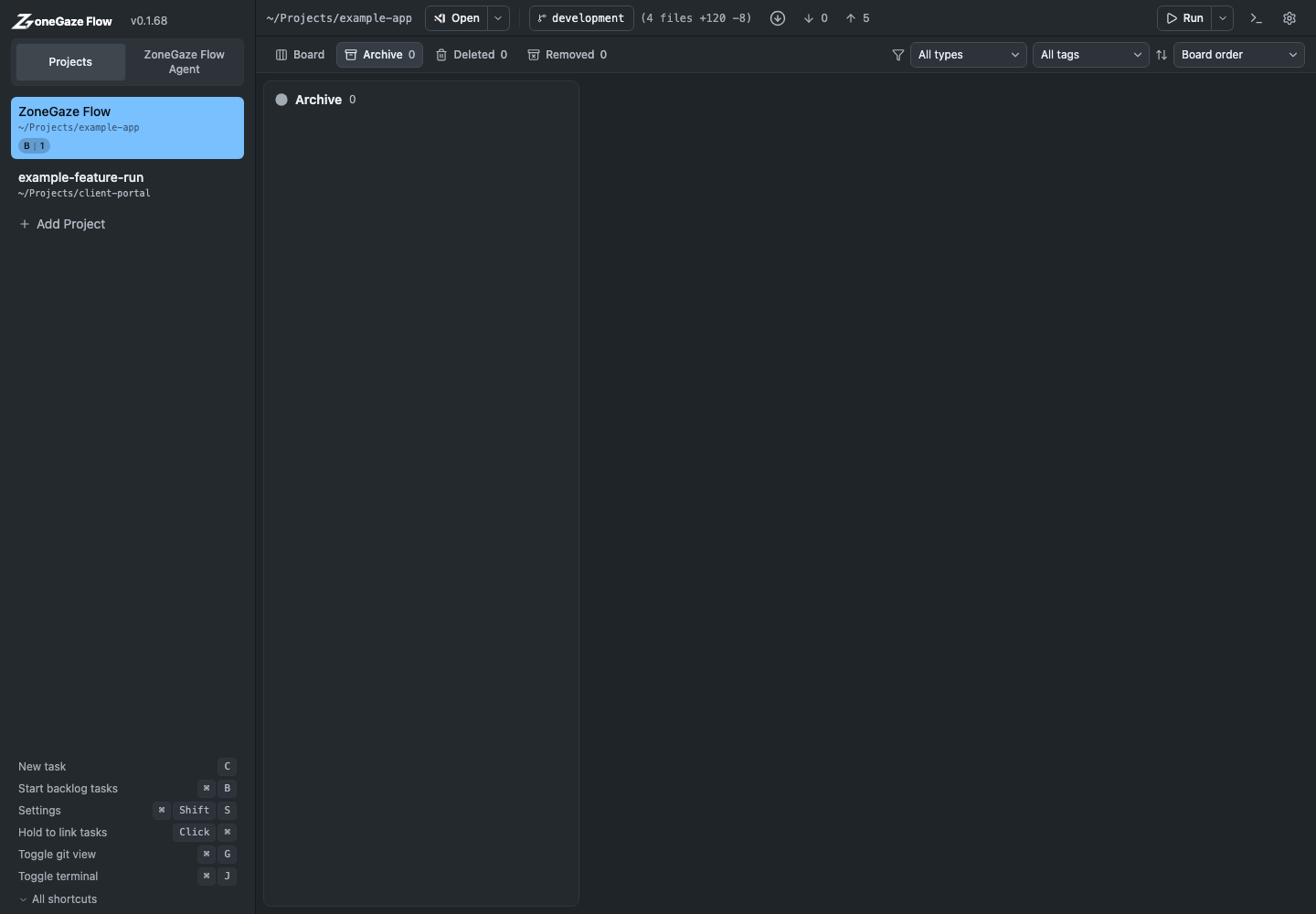Select the ZoneGaze Flow Agent tab

click(184, 62)
